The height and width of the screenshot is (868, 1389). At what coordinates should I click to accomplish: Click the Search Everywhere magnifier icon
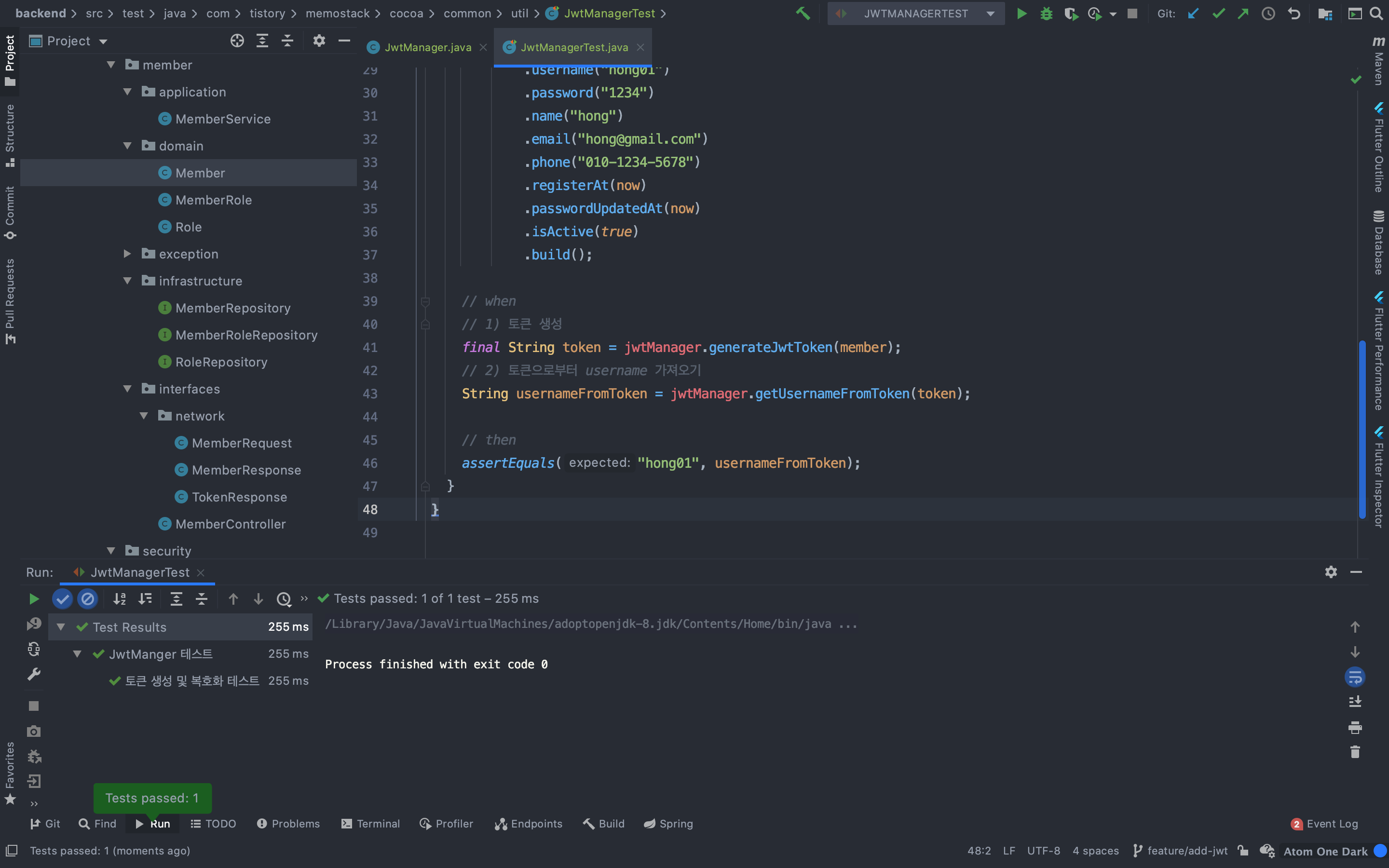pyautogui.click(x=1376, y=13)
